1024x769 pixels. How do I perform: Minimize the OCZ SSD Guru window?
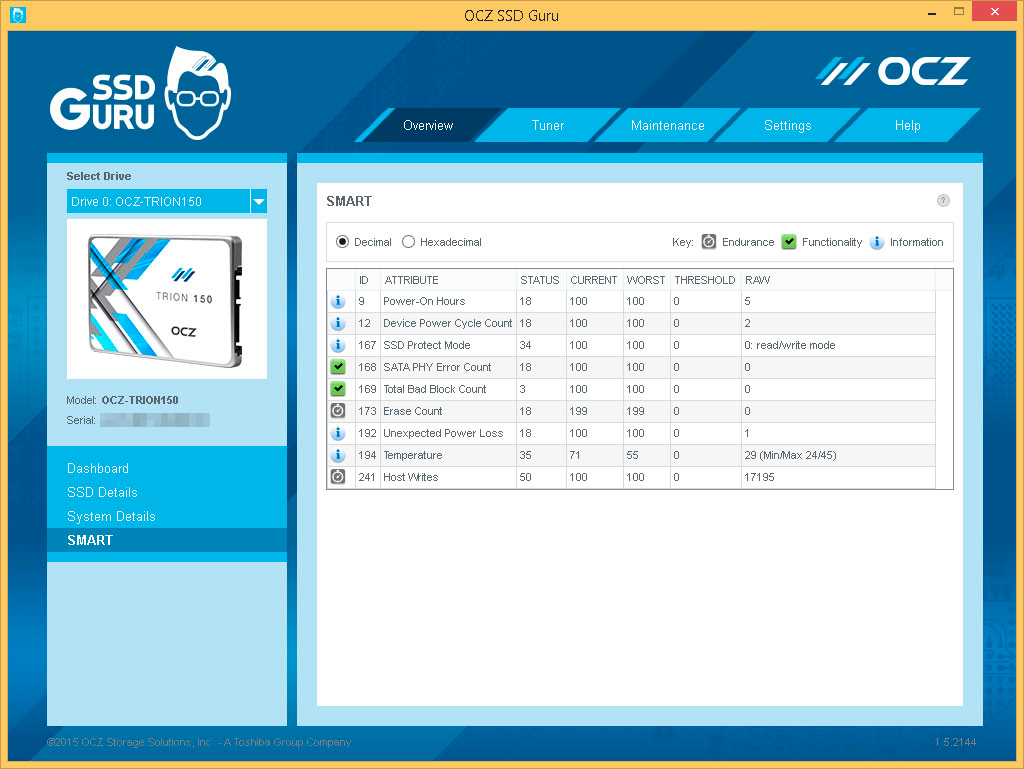[932, 12]
